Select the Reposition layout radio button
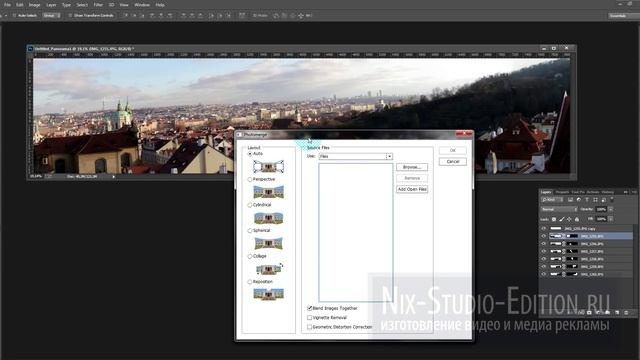640x360 pixels. point(250,282)
